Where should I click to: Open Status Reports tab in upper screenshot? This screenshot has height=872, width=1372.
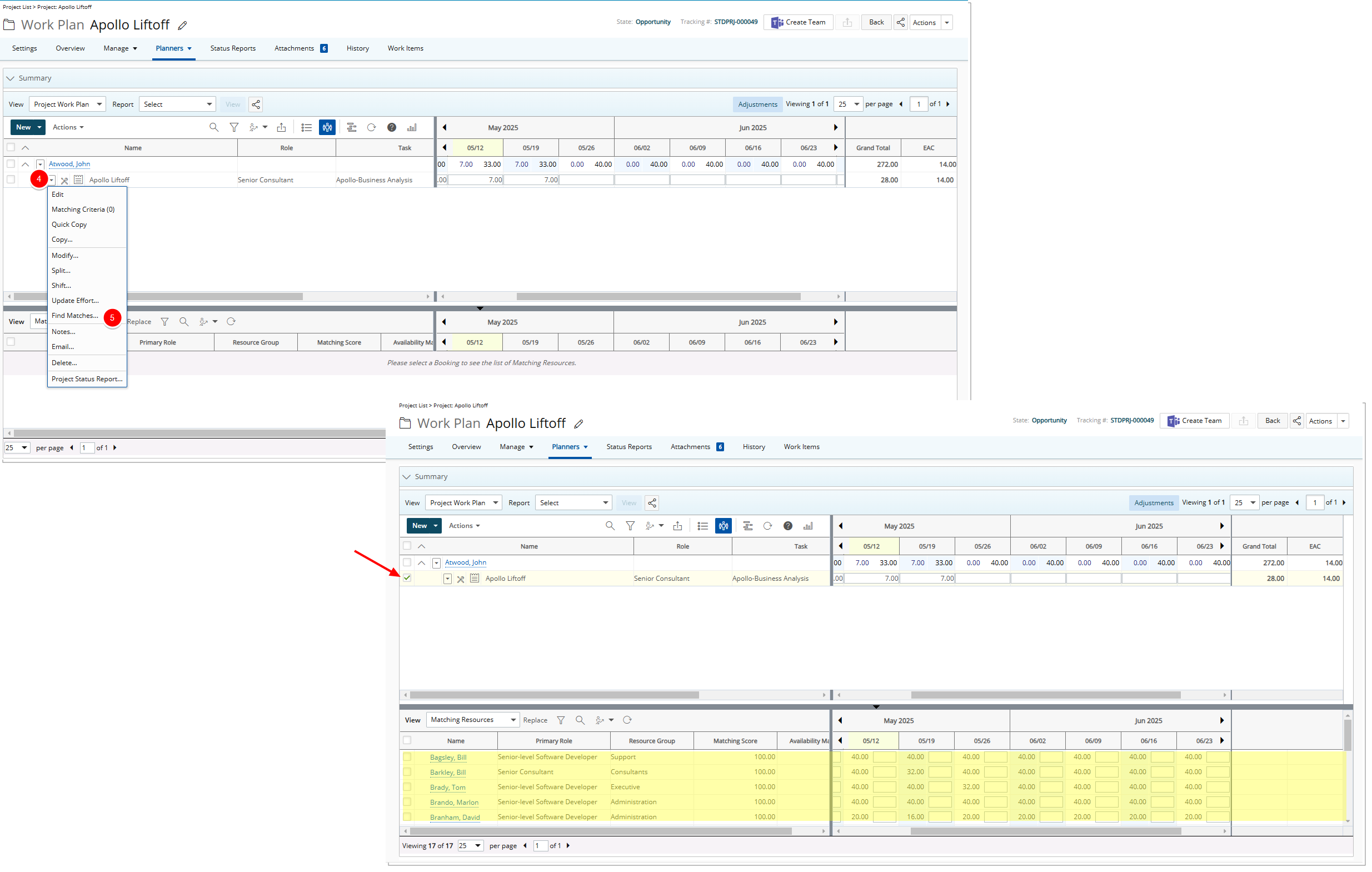pyautogui.click(x=233, y=48)
